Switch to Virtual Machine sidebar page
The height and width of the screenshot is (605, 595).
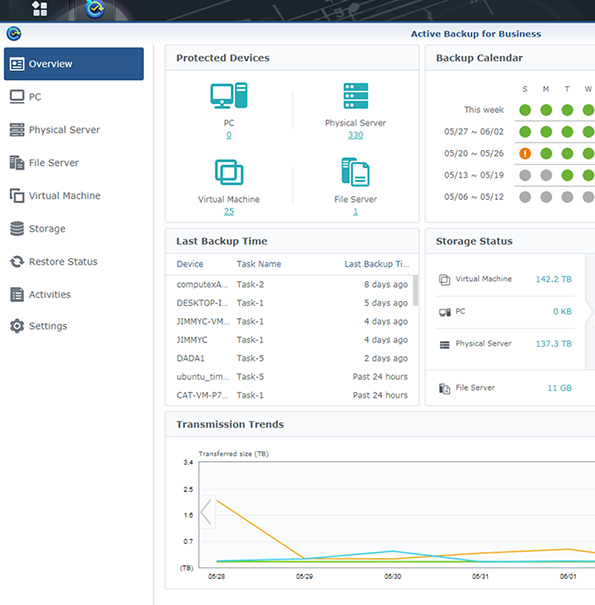74,196
